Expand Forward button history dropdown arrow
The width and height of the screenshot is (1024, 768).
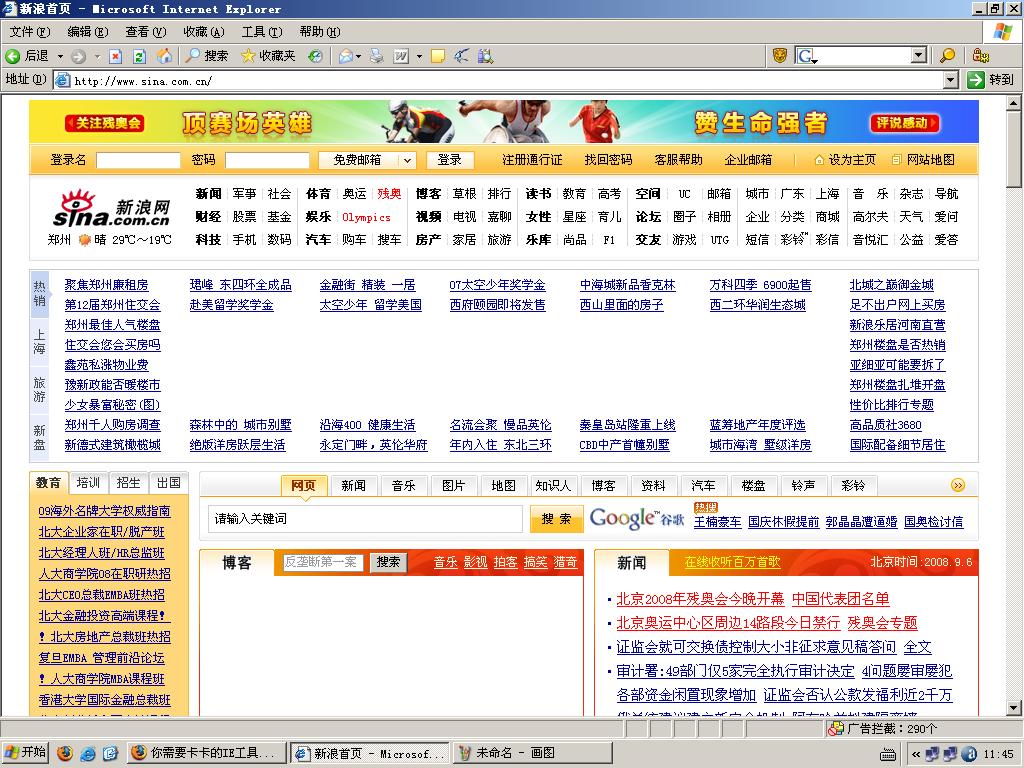97,57
